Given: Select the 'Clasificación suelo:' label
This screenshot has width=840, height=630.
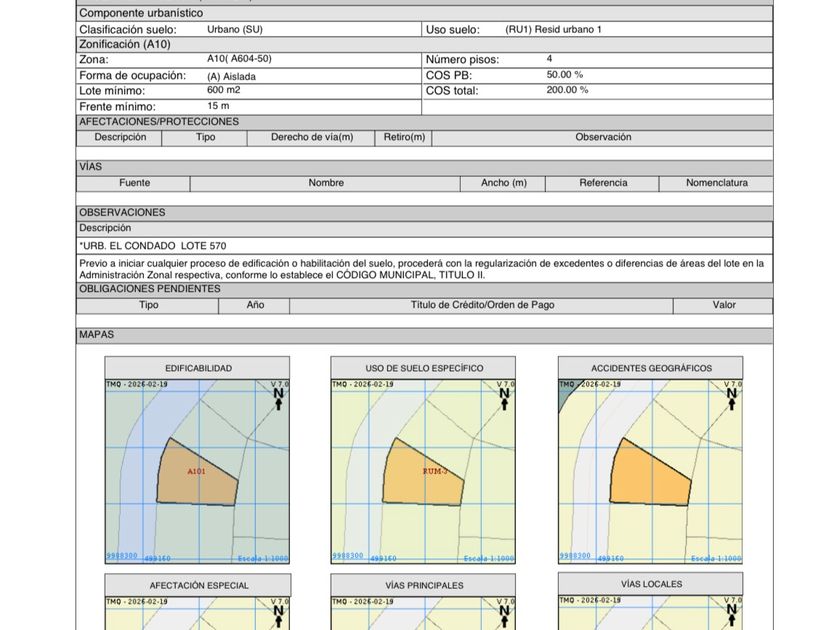Looking at the screenshot, I should point(128,29).
